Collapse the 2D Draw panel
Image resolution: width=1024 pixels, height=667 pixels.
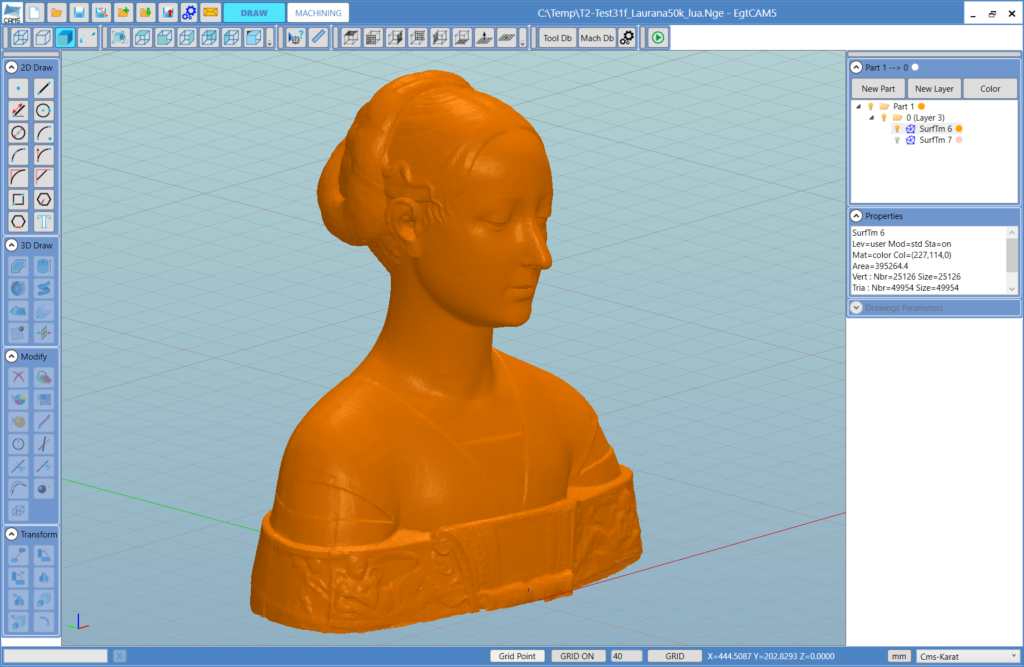(x=12, y=67)
